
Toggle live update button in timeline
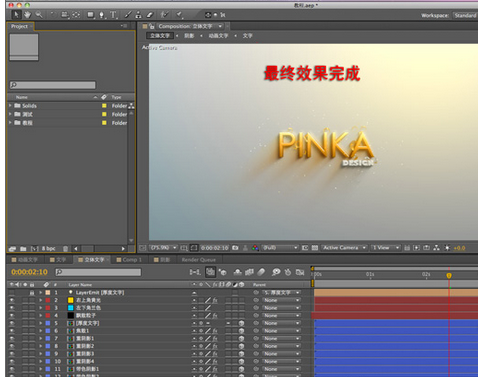(210, 272)
